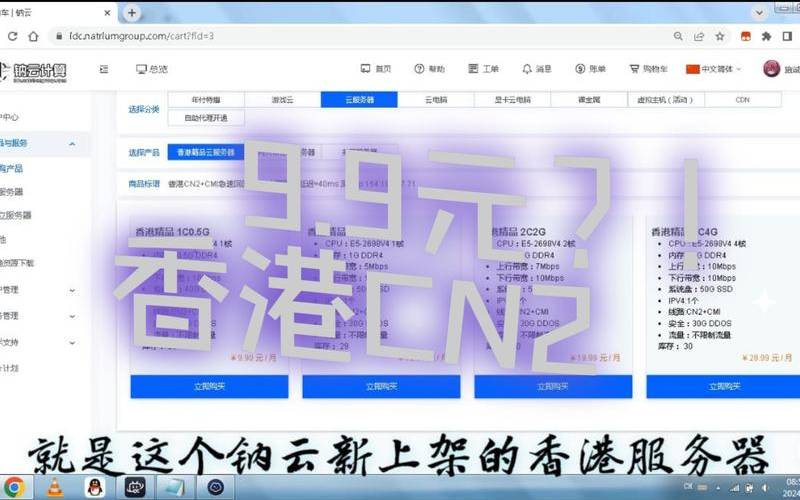
Task: Bookmark this page with the star icon
Action: pyautogui.click(x=720, y=36)
